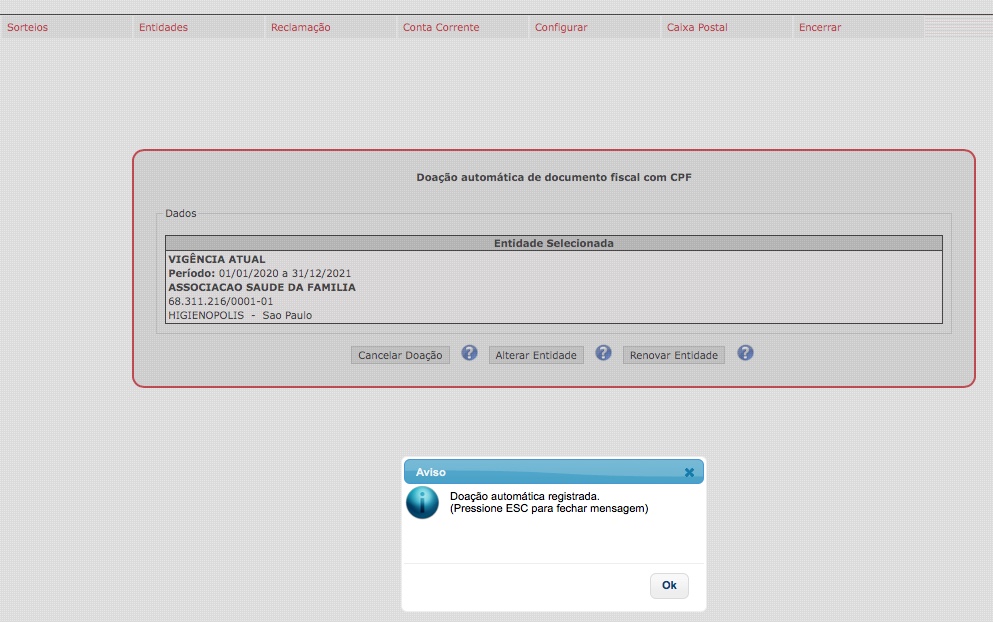993x622 pixels.
Task: Click the help icon next to Renovar Entidade
Action: point(745,354)
